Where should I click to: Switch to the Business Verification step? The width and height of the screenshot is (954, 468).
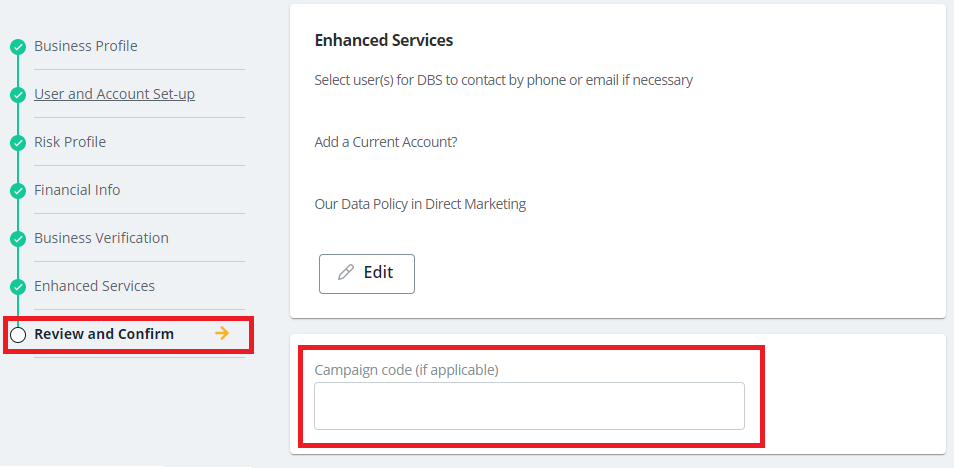point(101,238)
